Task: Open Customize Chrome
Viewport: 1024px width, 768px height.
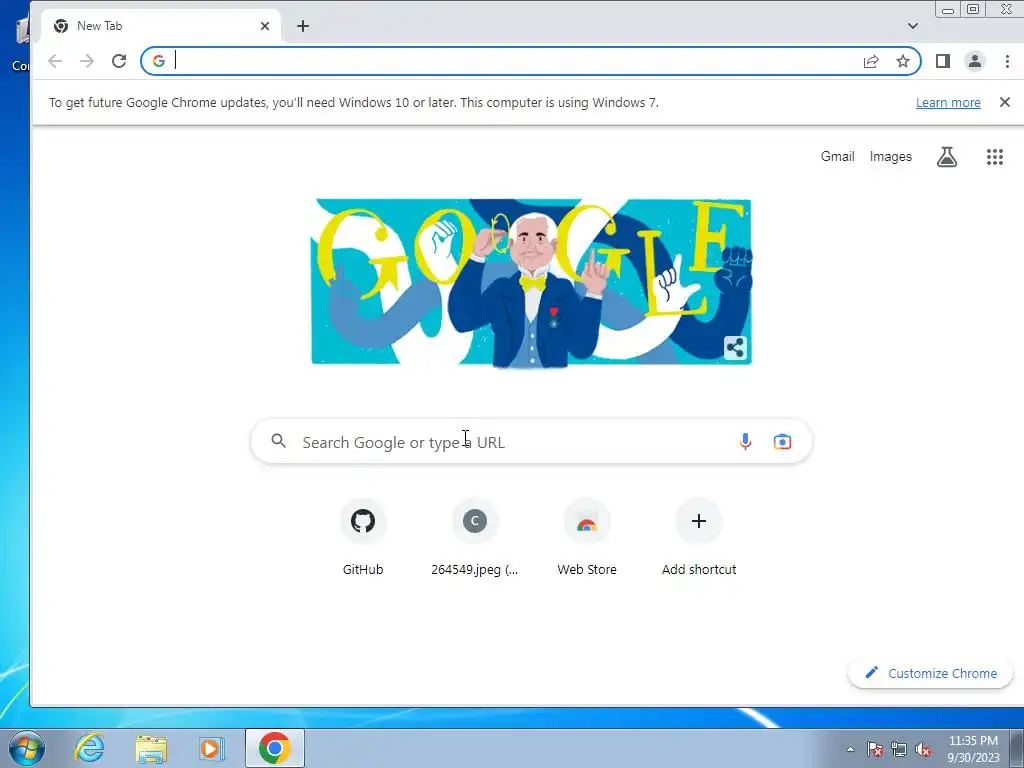Action: (x=930, y=673)
